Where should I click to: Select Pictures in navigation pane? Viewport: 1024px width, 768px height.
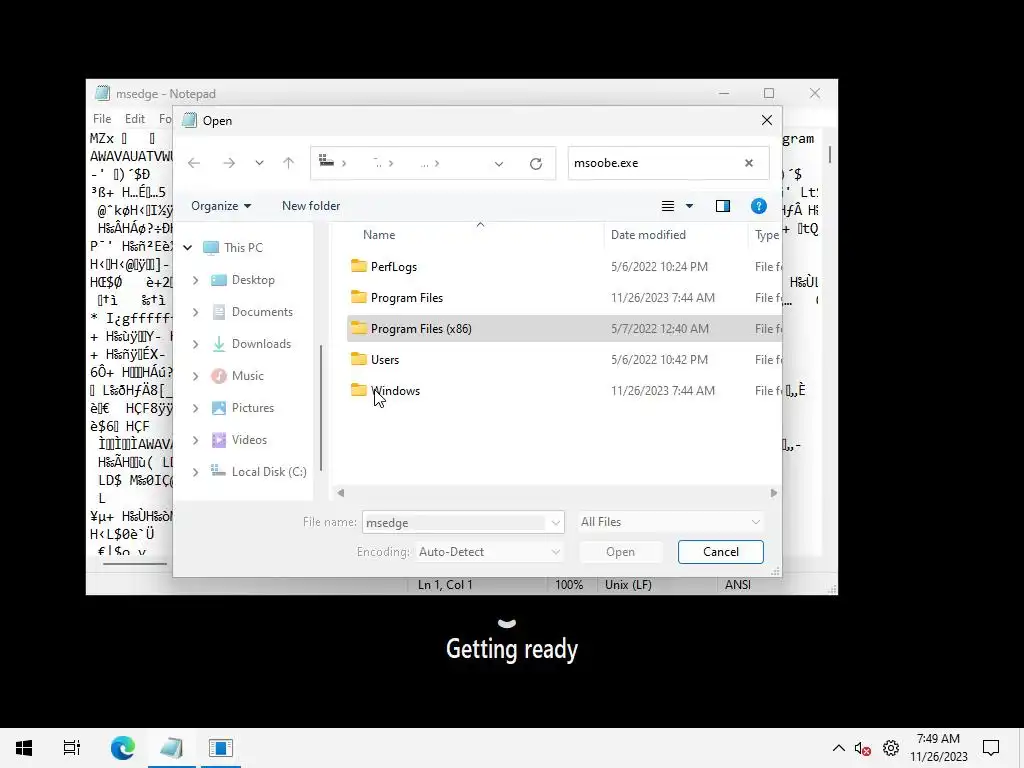(x=253, y=408)
